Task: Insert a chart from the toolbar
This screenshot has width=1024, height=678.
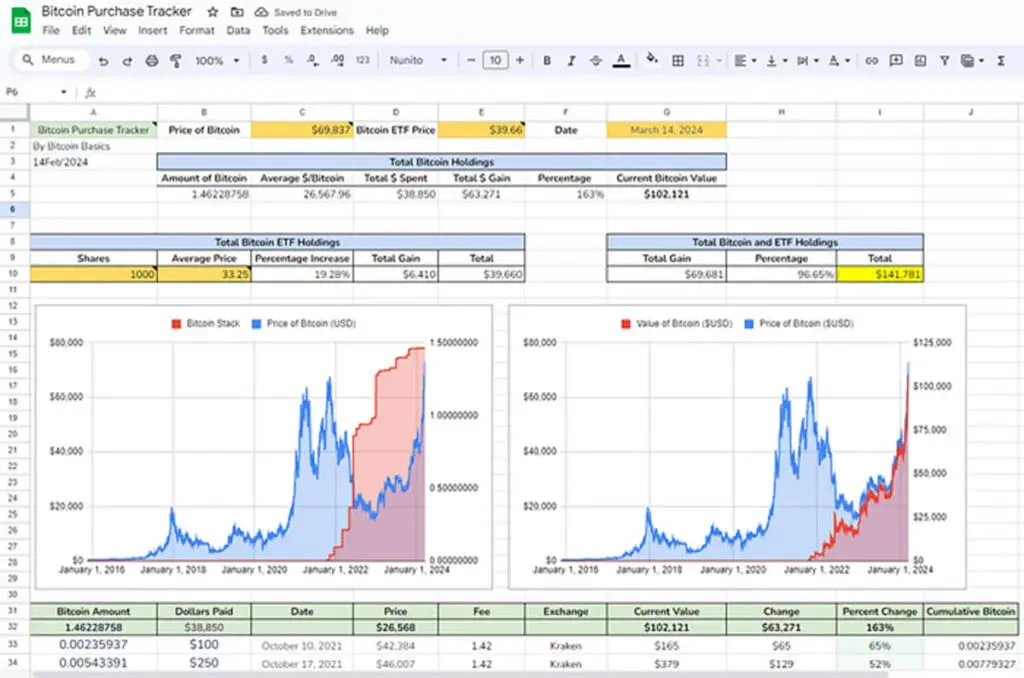Action: tap(920, 61)
